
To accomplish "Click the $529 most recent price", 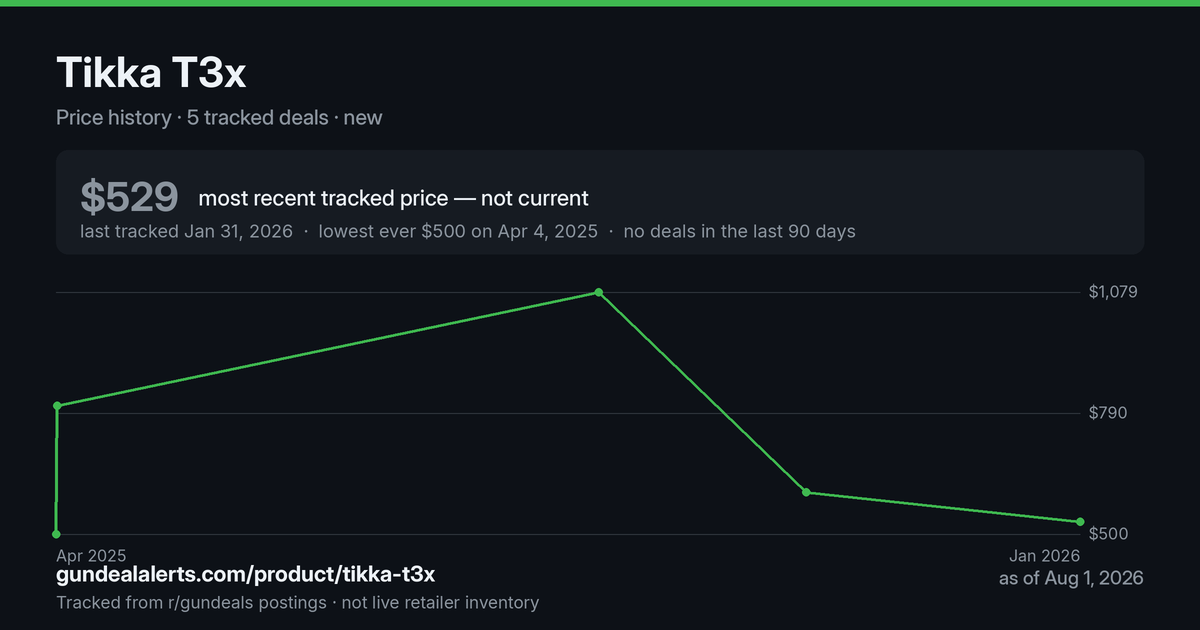I will 129,197.
